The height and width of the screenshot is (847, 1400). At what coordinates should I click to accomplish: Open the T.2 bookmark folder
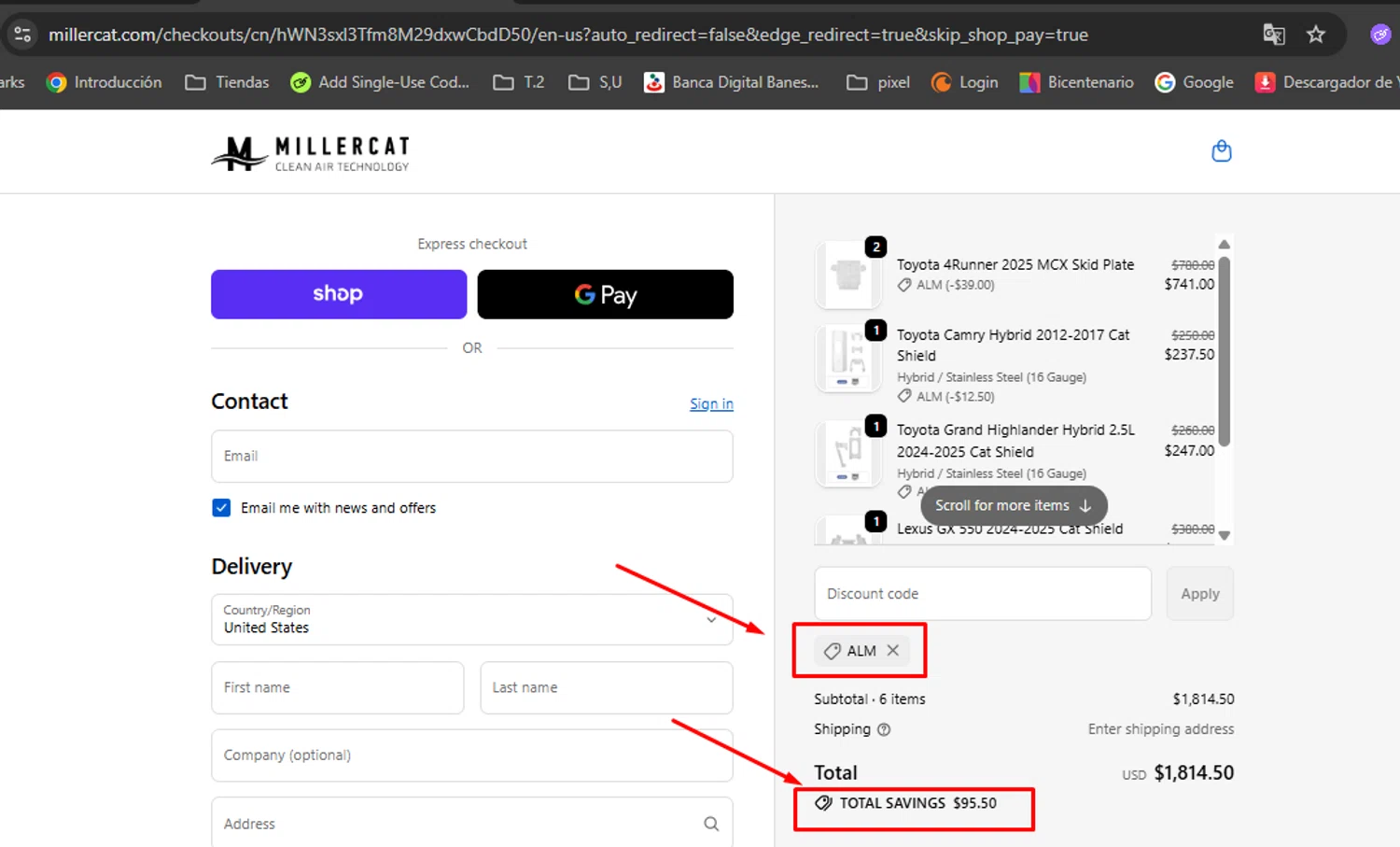coord(519,82)
